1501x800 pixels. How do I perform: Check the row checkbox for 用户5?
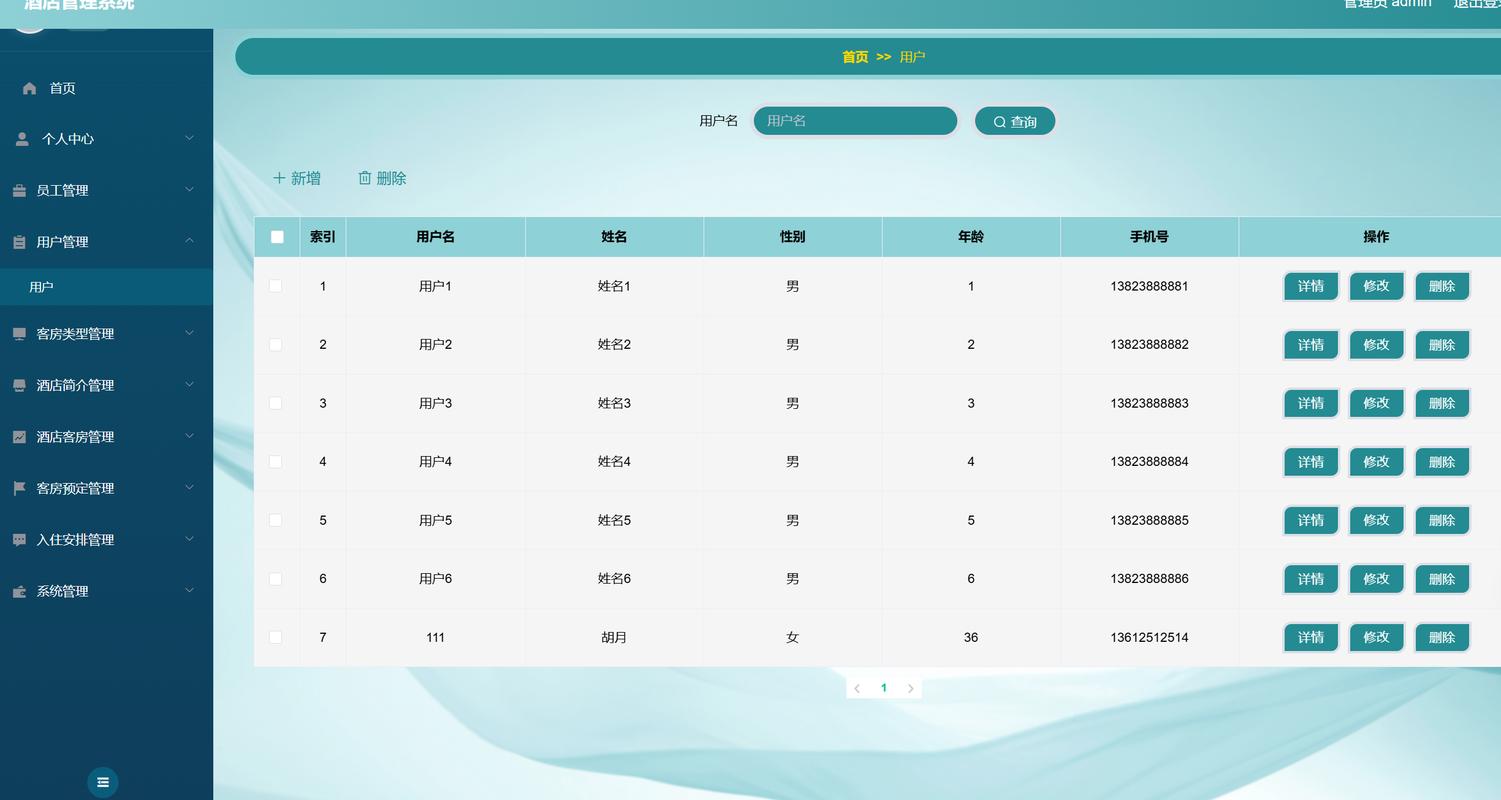[276, 520]
